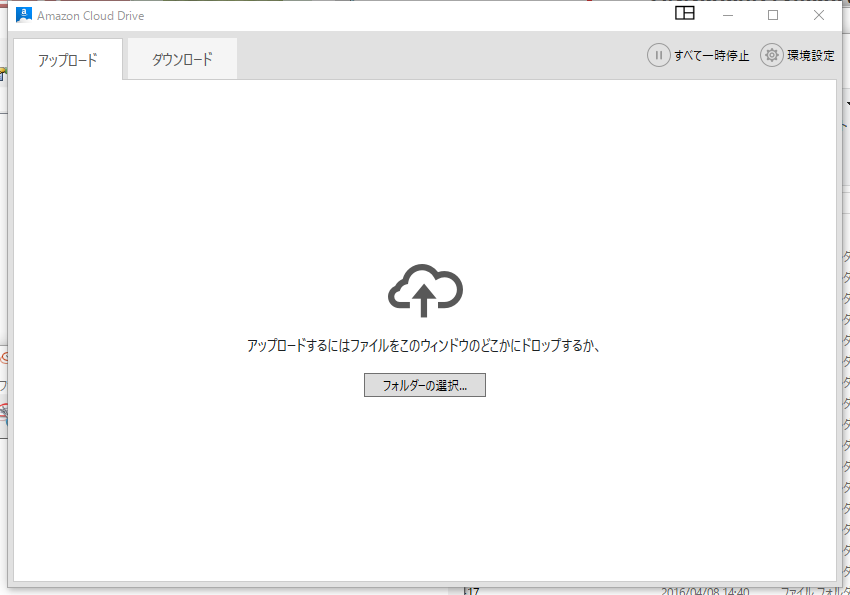The image size is (850, 595).
Task: Open the 環境設定 gear icon
Action: [x=771, y=55]
